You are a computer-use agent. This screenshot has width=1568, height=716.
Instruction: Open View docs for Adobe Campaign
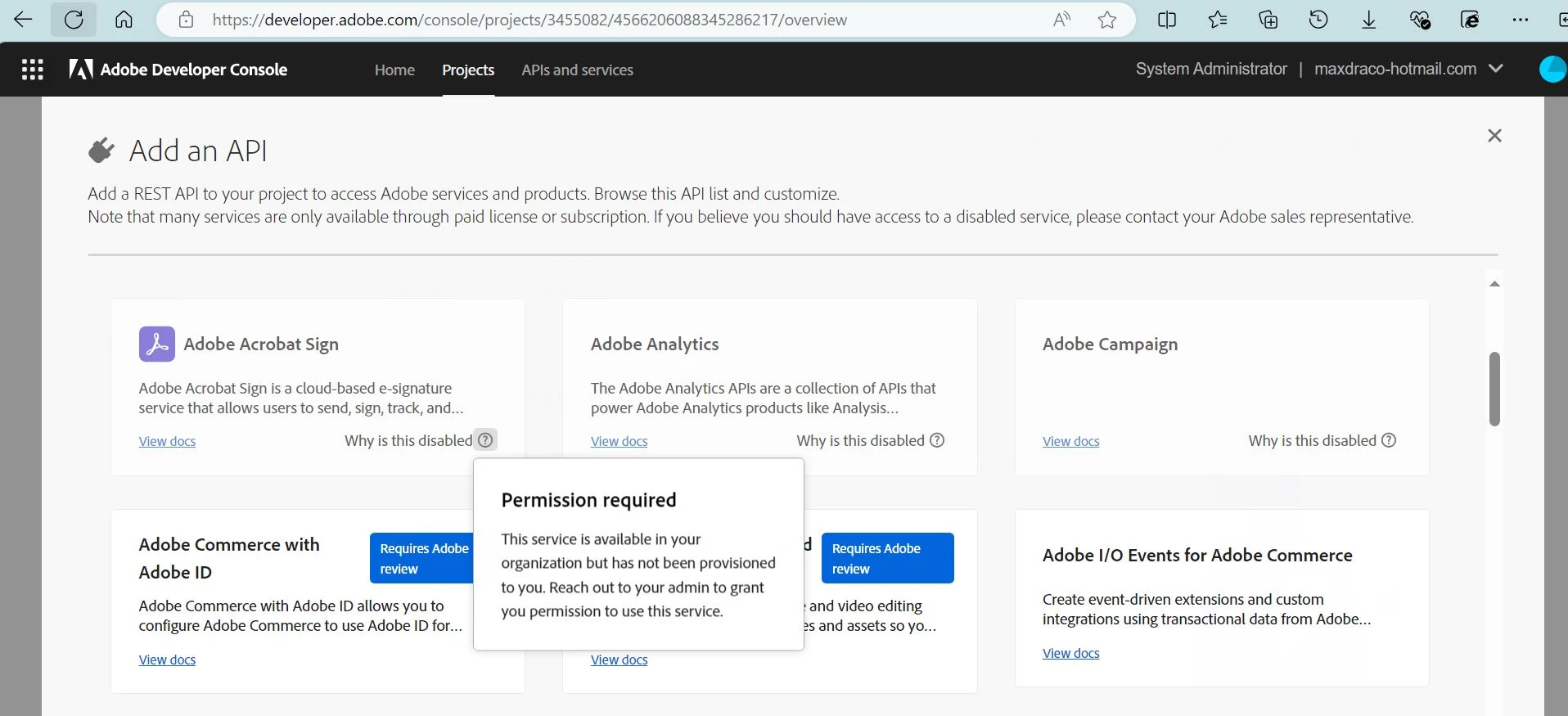tap(1070, 441)
